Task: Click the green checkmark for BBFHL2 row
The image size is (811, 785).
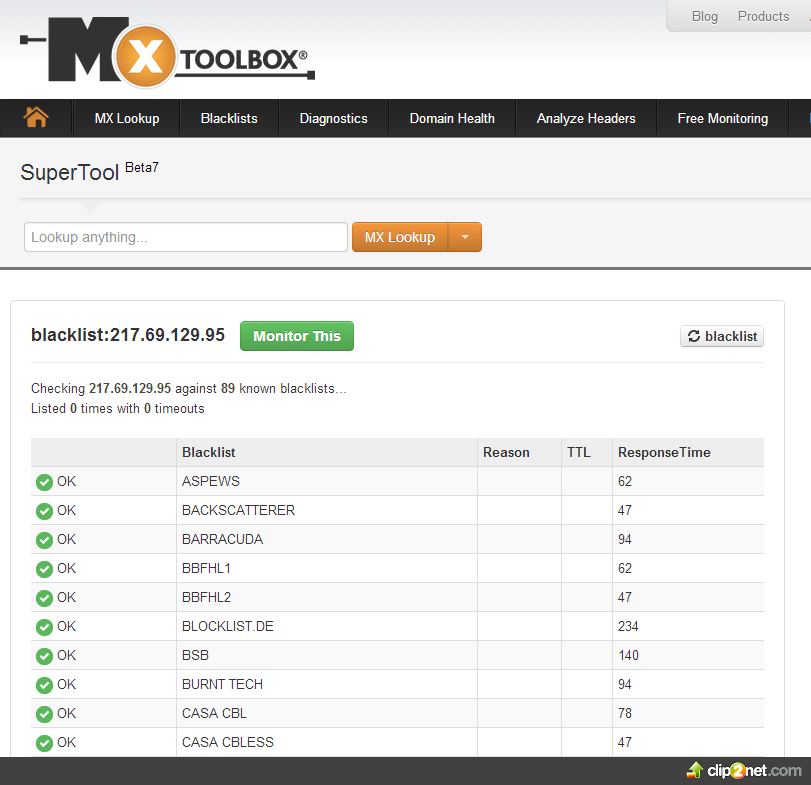Action: tap(44, 598)
